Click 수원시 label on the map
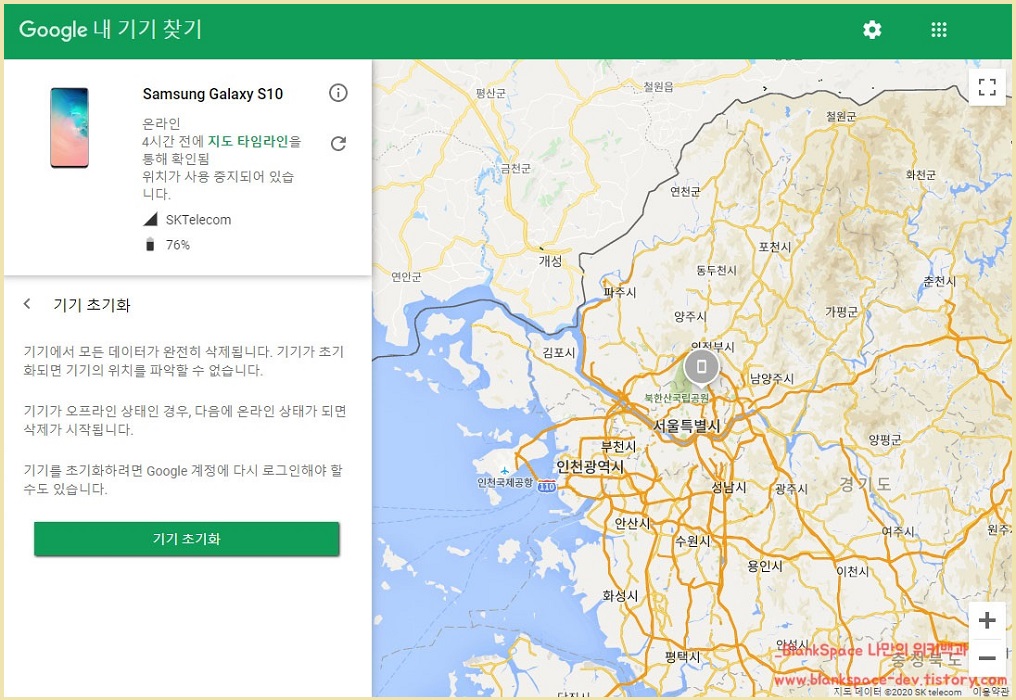The width and height of the screenshot is (1016, 700). pos(693,541)
